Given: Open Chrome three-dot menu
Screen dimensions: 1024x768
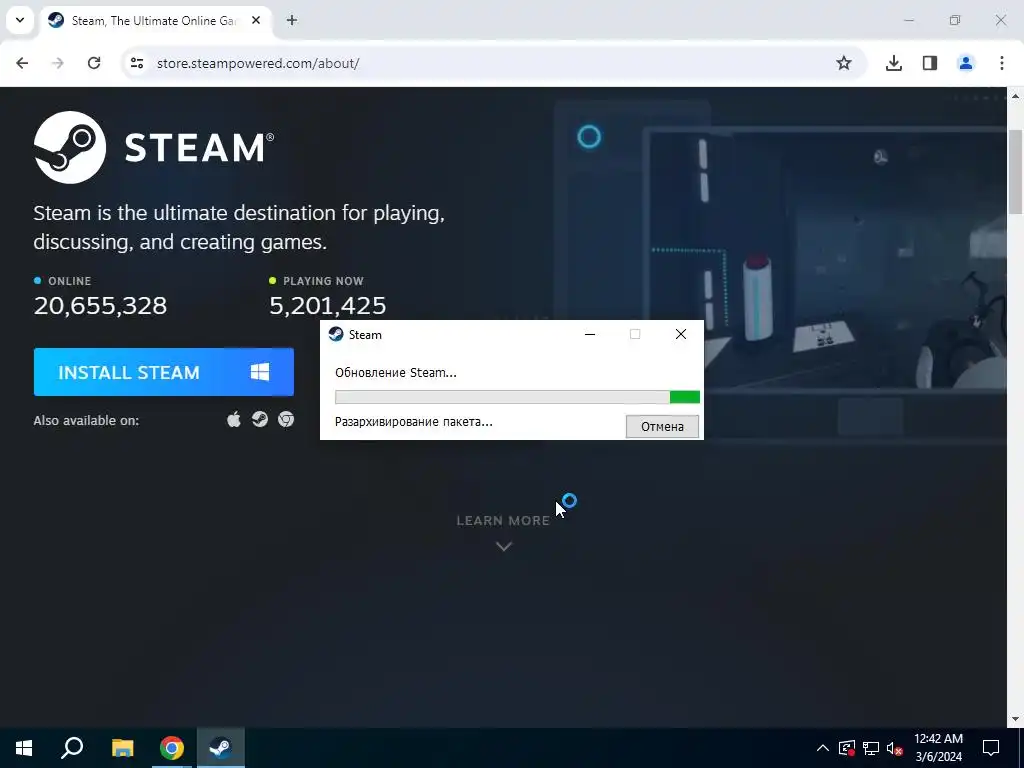Looking at the screenshot, I should pyautogui.click(x=1002, y=63).
